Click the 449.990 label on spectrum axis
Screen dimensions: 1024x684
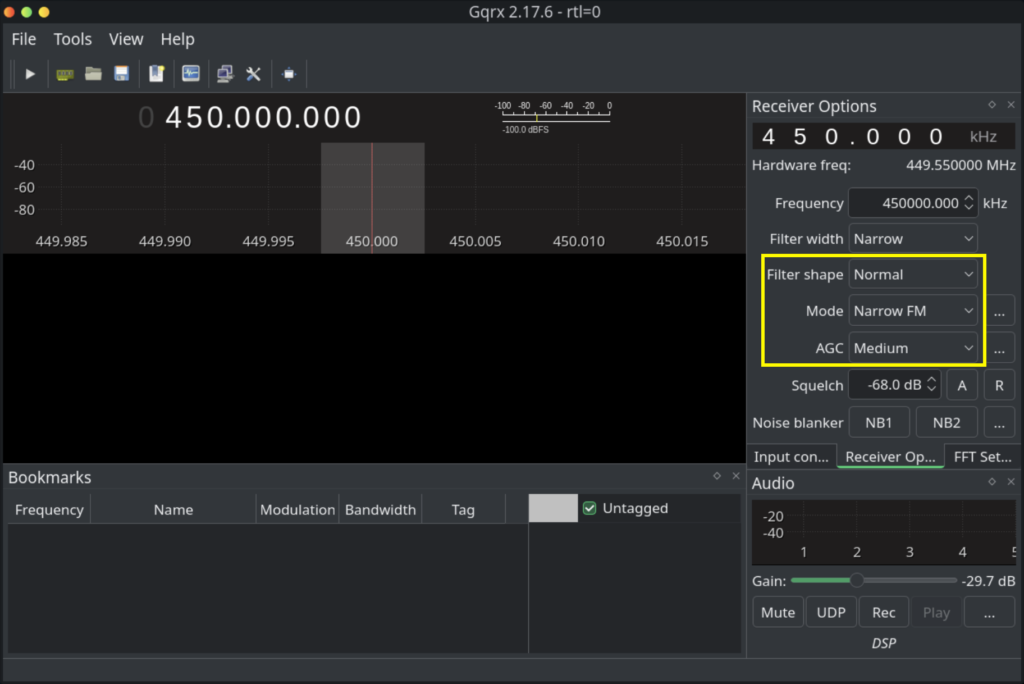click(165, 241)
